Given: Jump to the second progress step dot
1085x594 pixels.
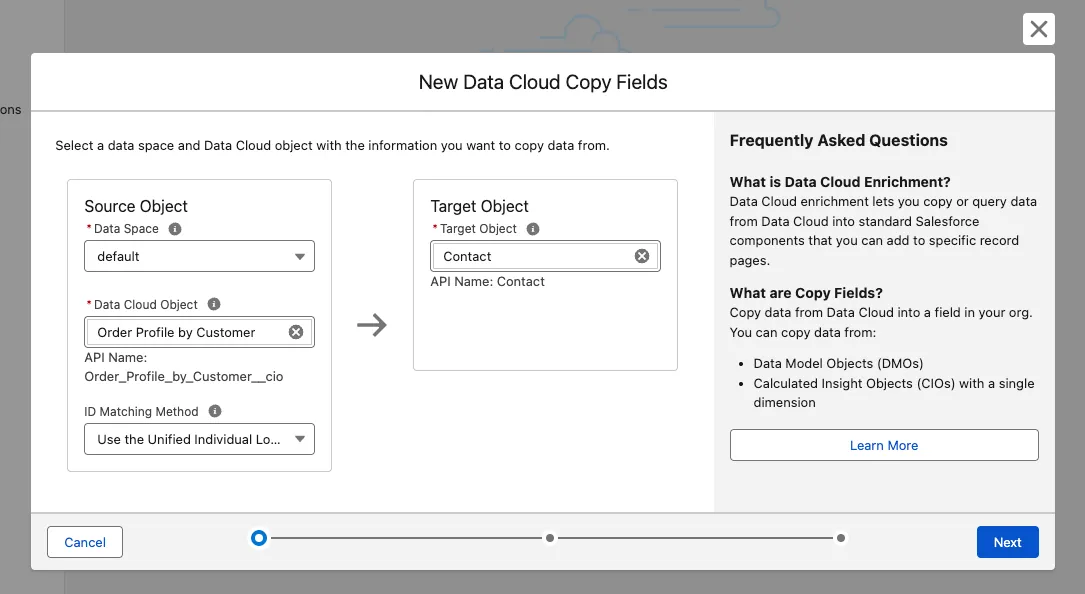Looking at the screenshot, I should pos(550,538).
